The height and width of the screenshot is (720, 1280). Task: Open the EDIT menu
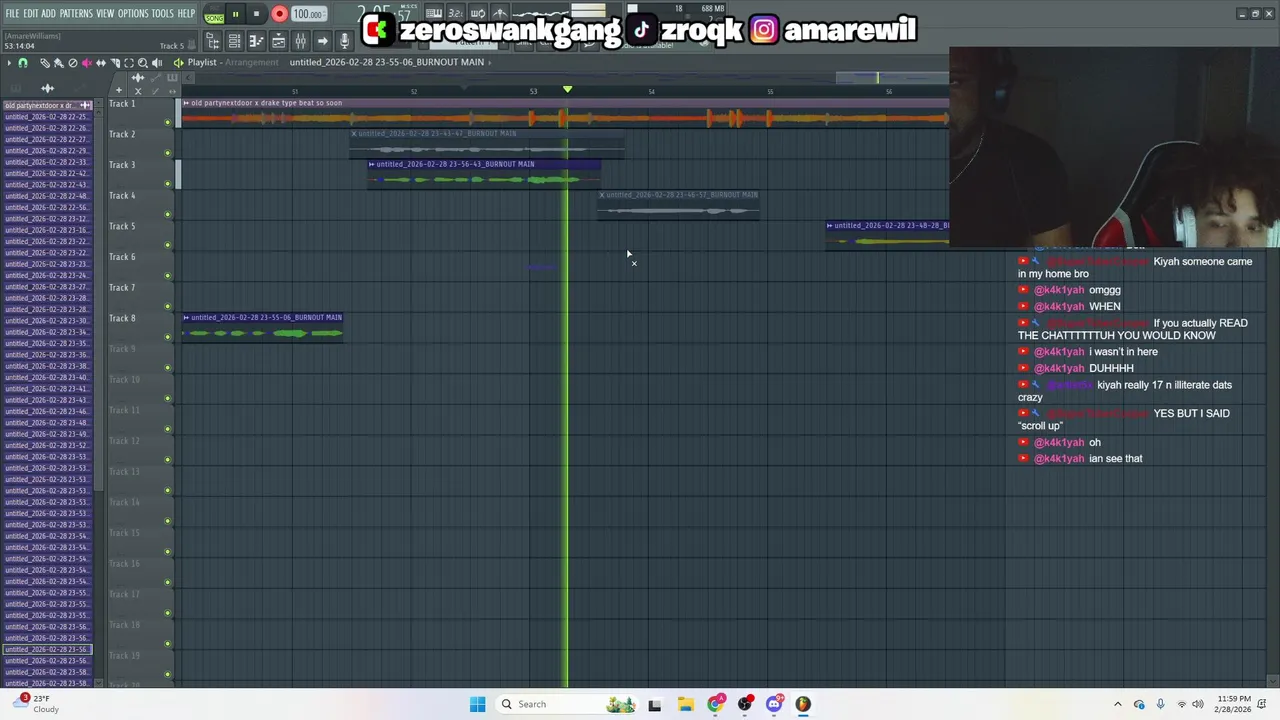point(31,13)
